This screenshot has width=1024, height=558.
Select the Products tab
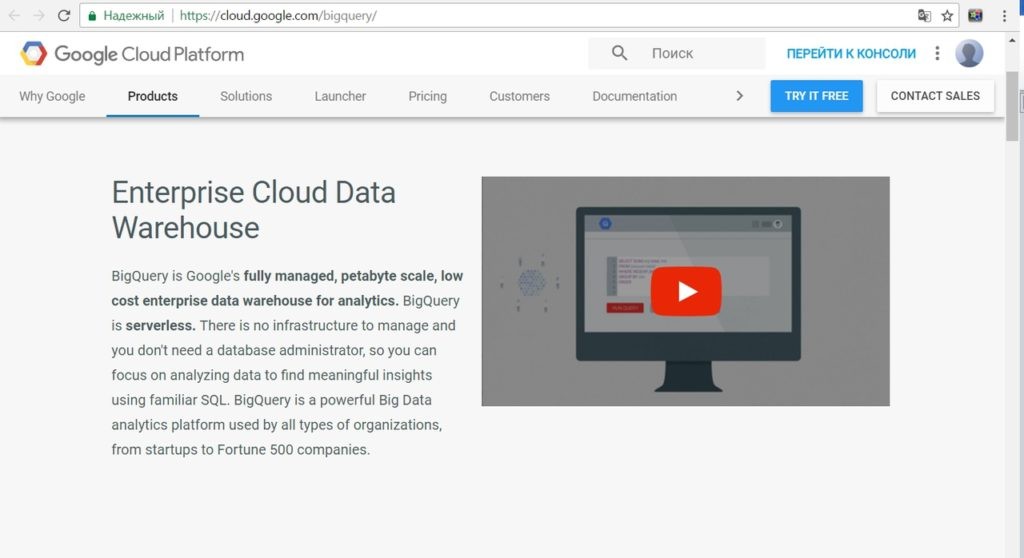[x=153, y=96]
